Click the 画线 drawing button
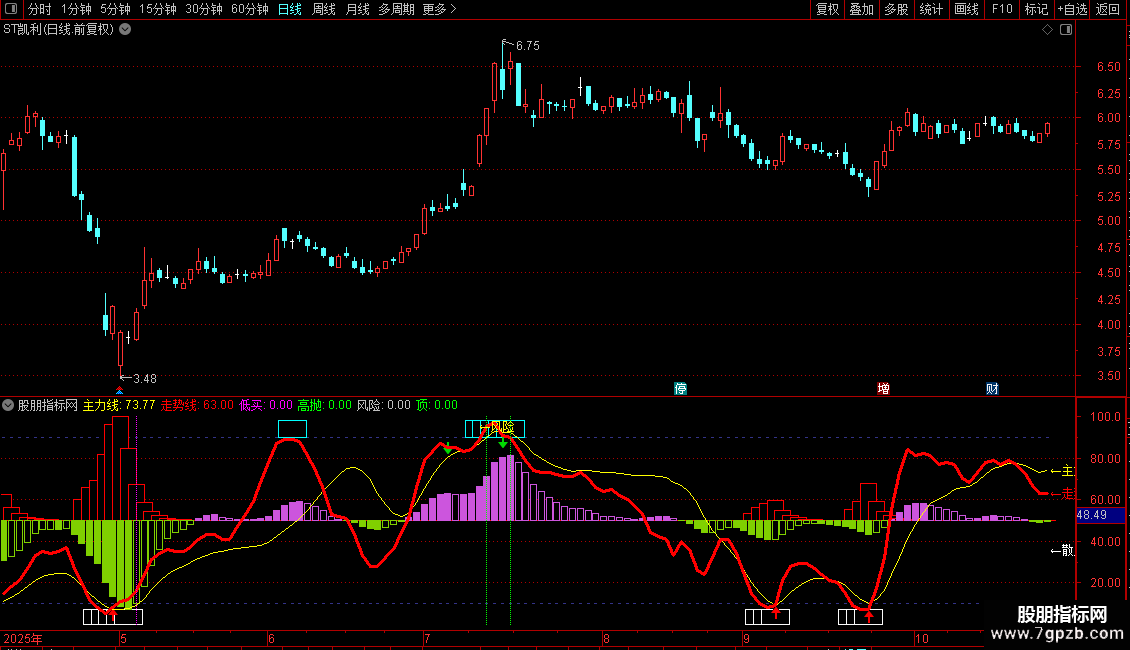Viewport: 1130px width, 650px height. (966, 10)
